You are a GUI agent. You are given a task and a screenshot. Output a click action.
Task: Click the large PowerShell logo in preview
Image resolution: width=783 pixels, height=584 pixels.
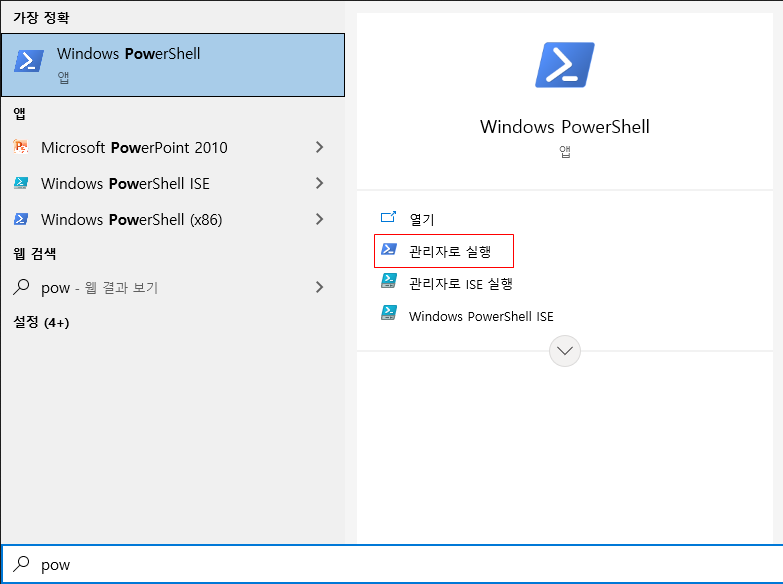coord(565,65)
